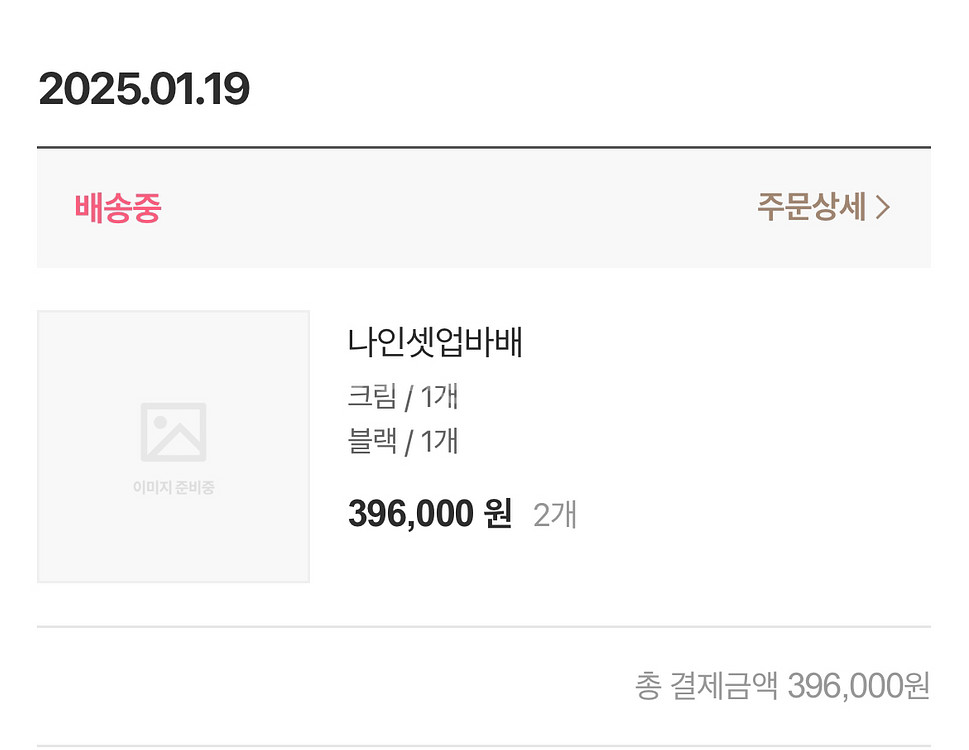Viewport: 969px width, 750px height.
Task: Open the 나인셋업바배 product name
Action: pyautogui.click(x=435, y=343)
